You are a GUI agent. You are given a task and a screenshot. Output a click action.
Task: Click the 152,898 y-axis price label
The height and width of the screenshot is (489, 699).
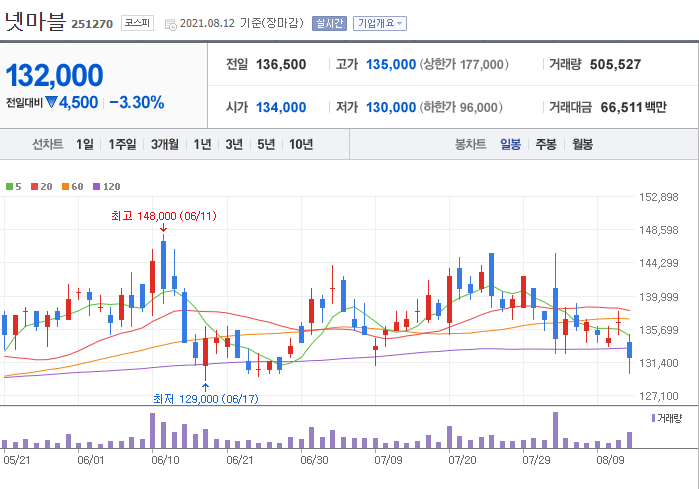pyautogui.click(x=658, y=197)
